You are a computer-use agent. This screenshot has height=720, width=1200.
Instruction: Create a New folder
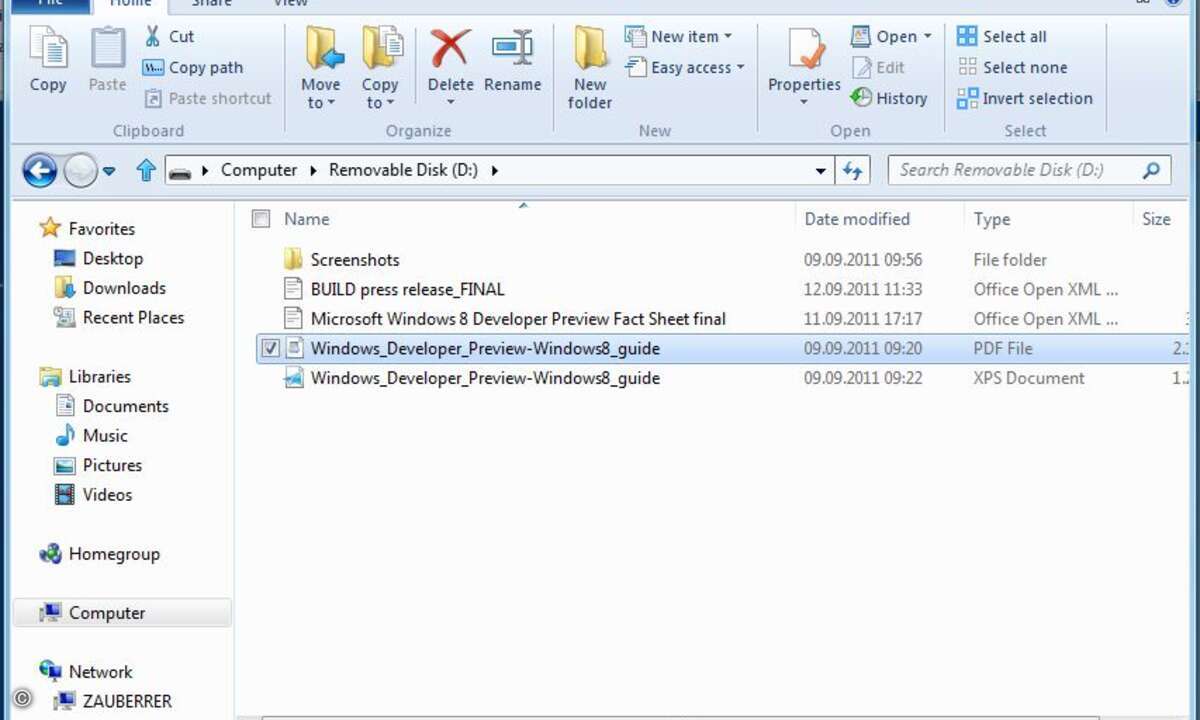590,67
